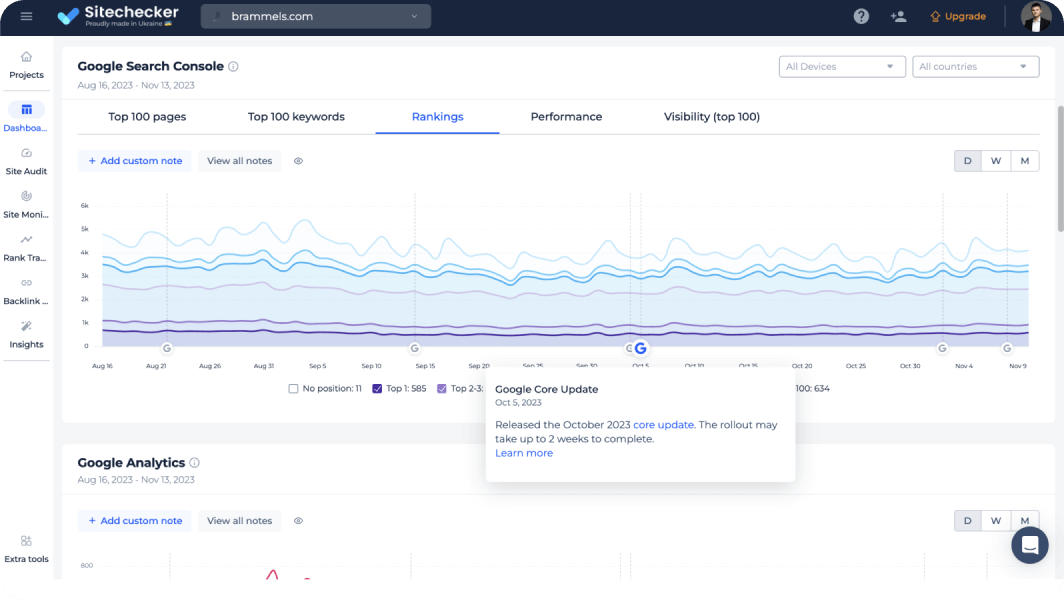
Task: Open the core update link
Action: [x=663, y=425]
